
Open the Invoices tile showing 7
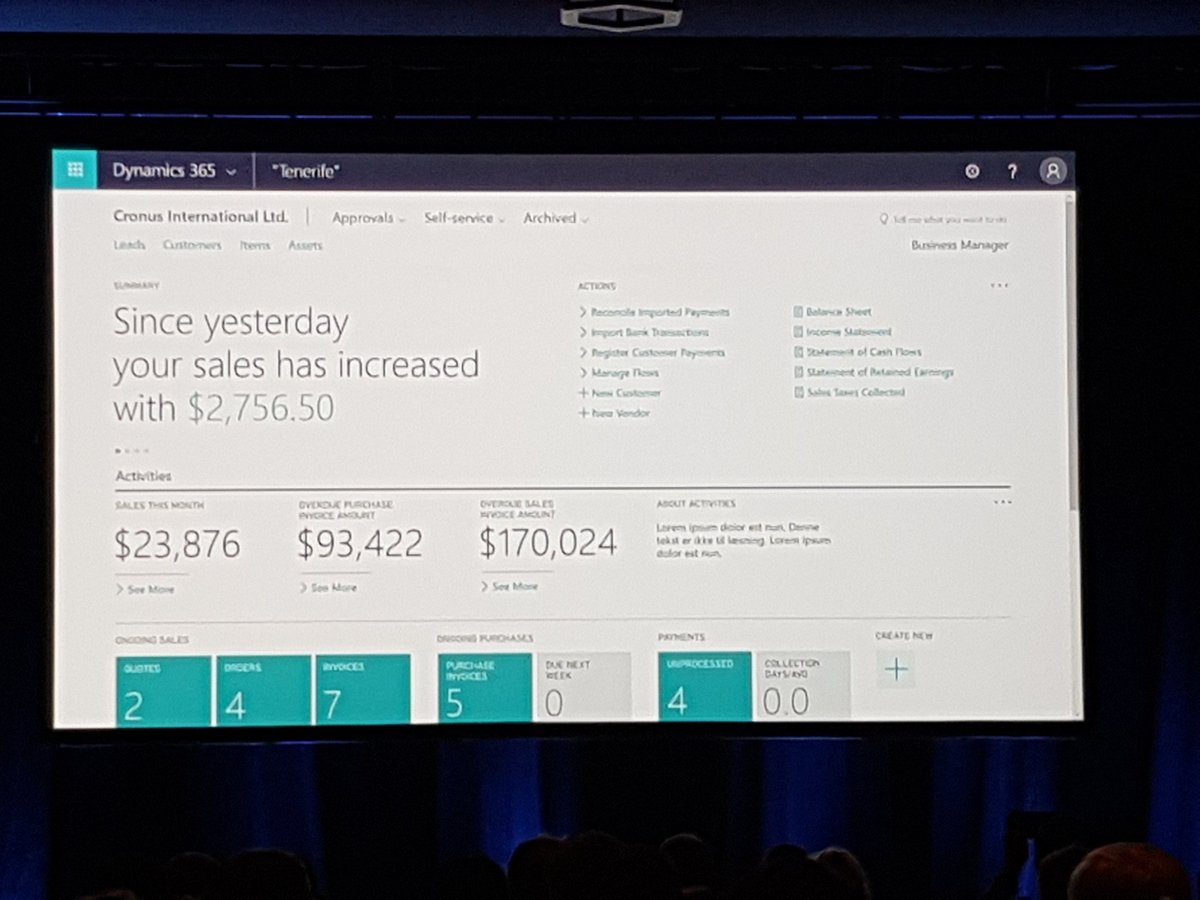coord(362,688)
